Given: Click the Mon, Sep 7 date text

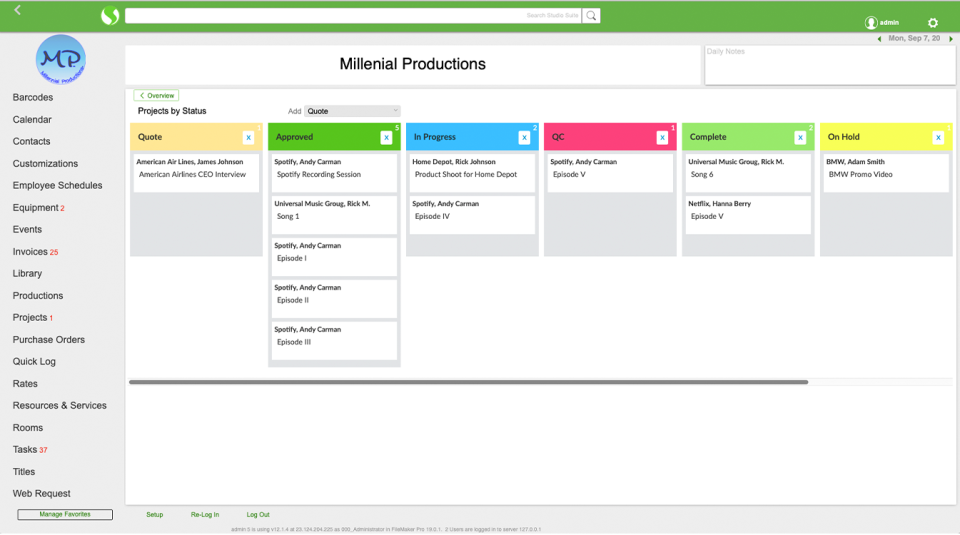Looking at the screenshot, I should (914, 39).
